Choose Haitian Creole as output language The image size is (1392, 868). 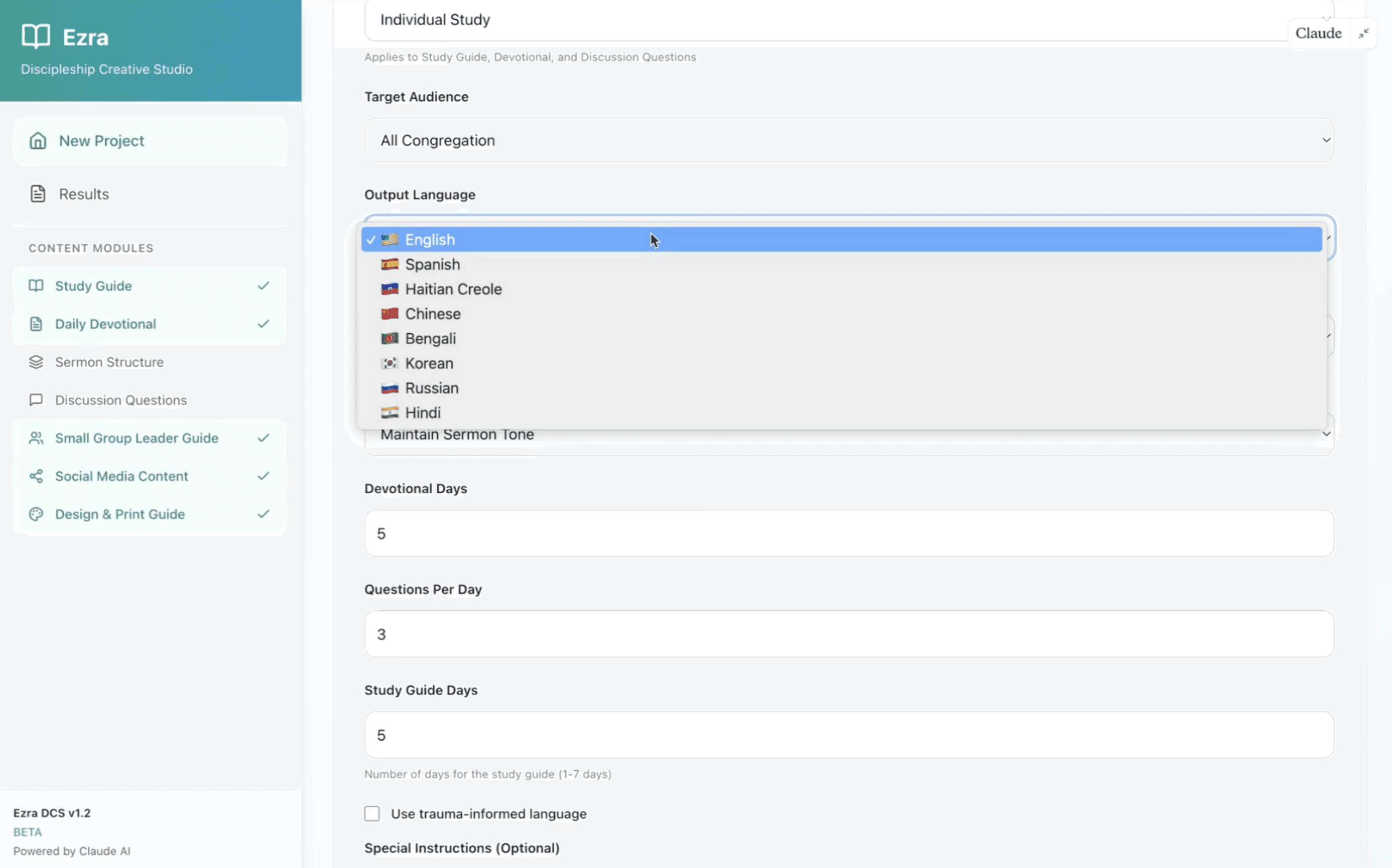click(x=453, y=289)
